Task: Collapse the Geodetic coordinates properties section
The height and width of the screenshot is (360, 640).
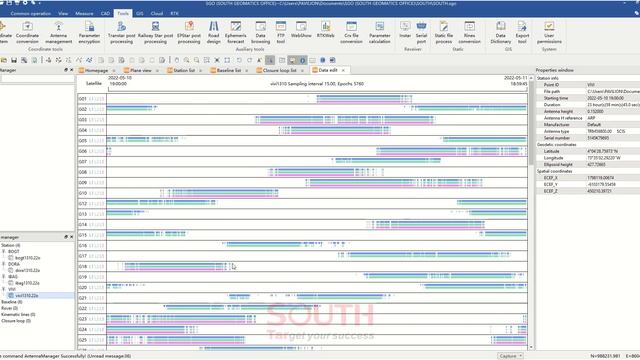Action: (556, 144)
